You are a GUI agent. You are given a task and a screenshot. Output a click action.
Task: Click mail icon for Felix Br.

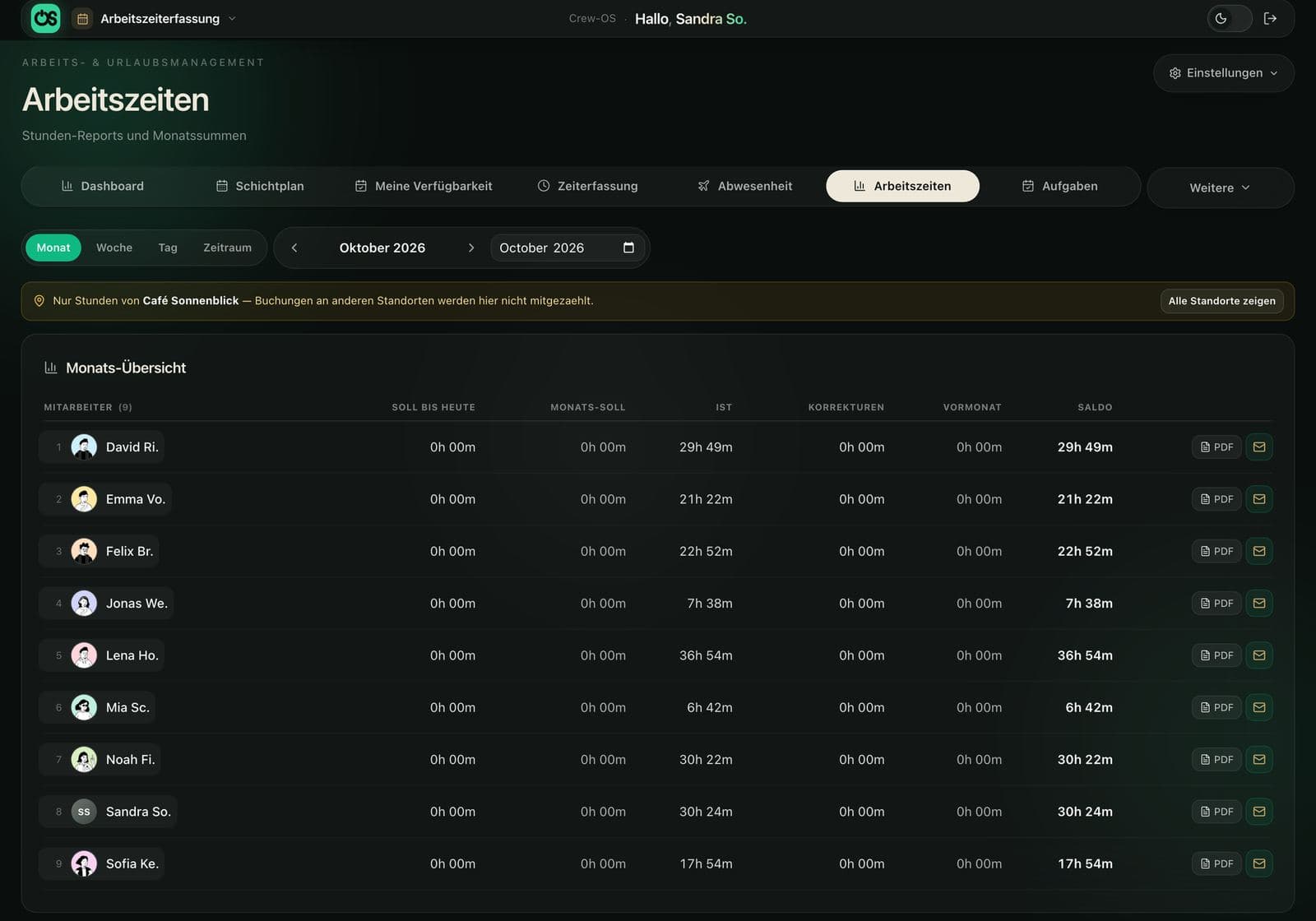click(1259, 551)
